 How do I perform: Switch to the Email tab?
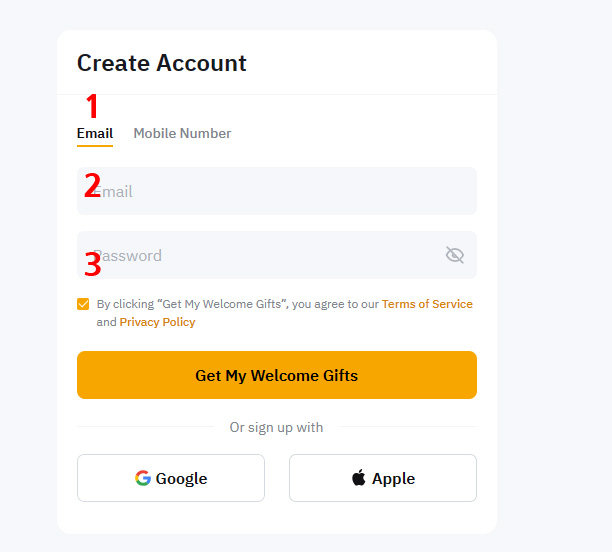[95, 134]
